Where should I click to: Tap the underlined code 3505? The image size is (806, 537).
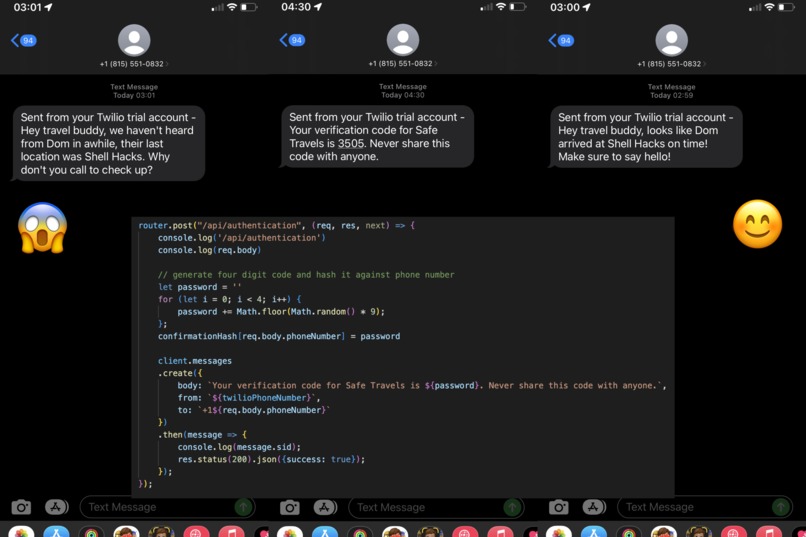coord(351,143)
